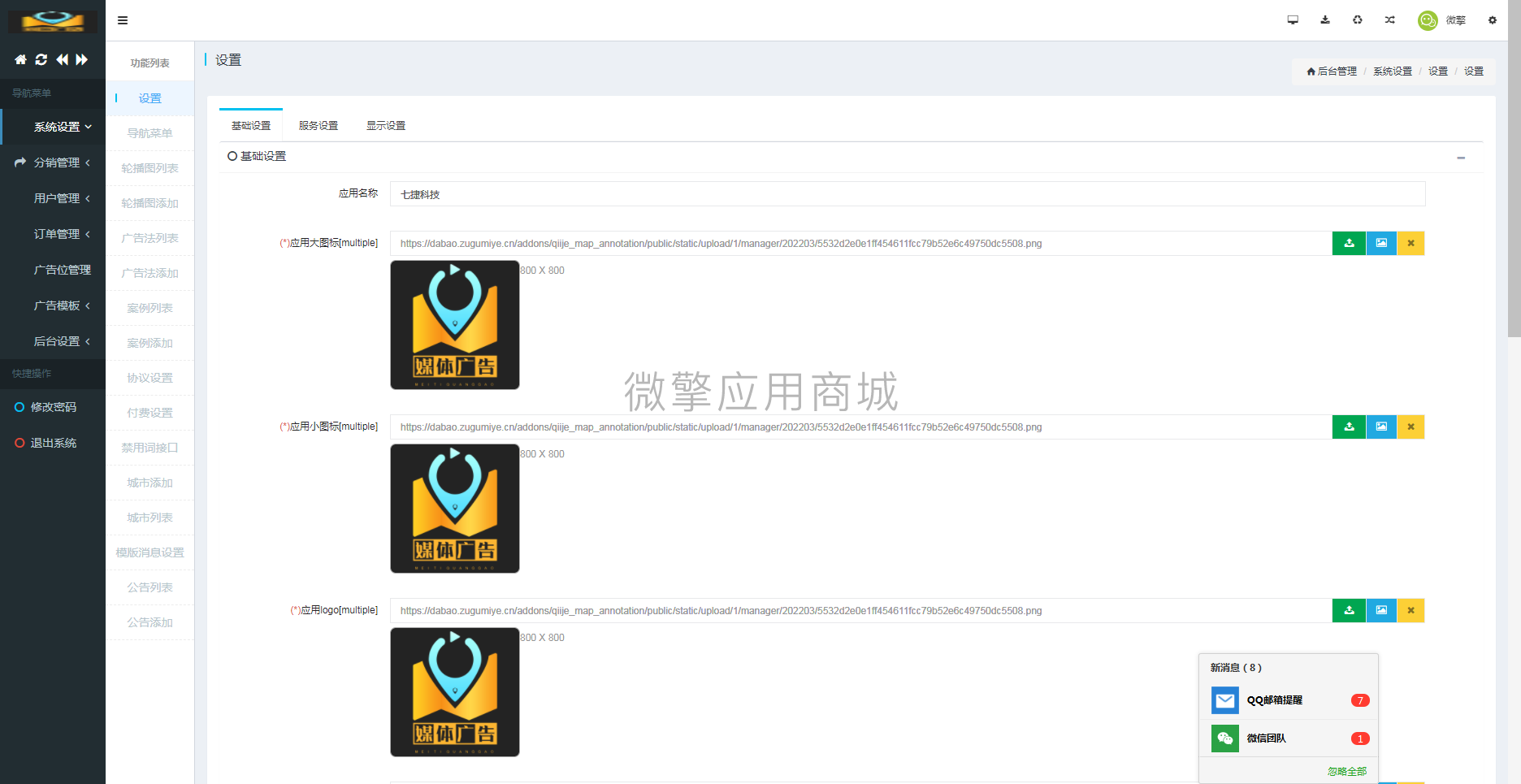
Task: Select 设置 in function list
Action: click(150, 98)
